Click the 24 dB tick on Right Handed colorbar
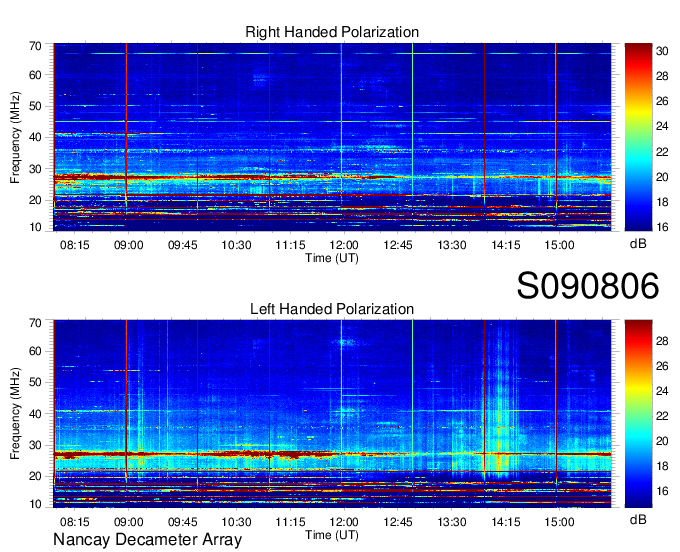This screenshot has width=680, height=552. click(x=662, y=126)
